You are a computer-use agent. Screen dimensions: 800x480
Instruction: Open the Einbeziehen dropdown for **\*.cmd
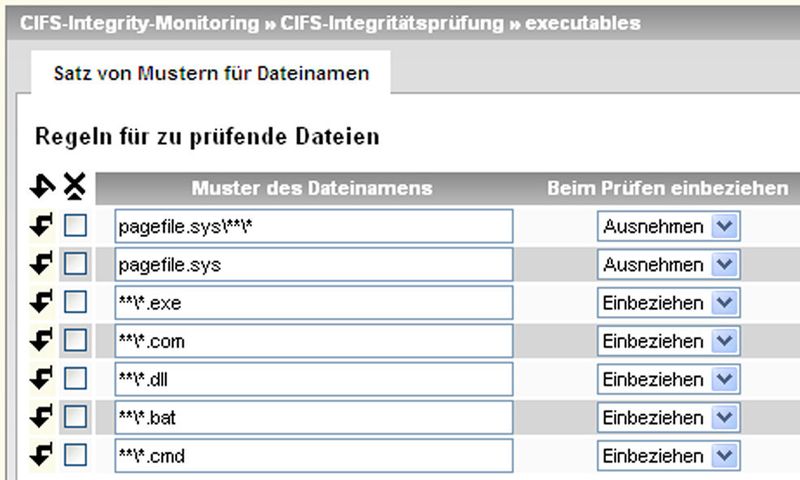[x=668, y=456]
